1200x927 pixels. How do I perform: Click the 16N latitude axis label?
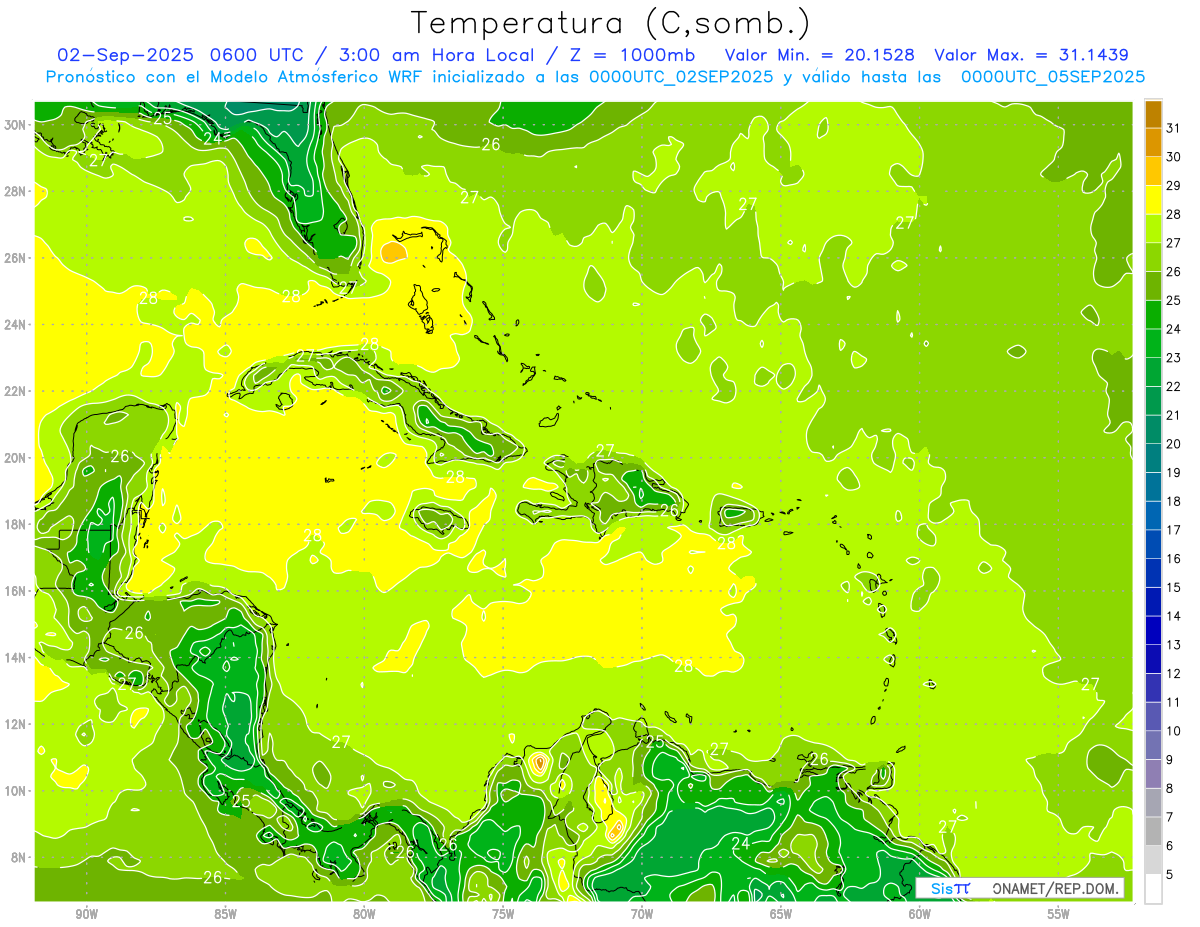coord(15,591)
